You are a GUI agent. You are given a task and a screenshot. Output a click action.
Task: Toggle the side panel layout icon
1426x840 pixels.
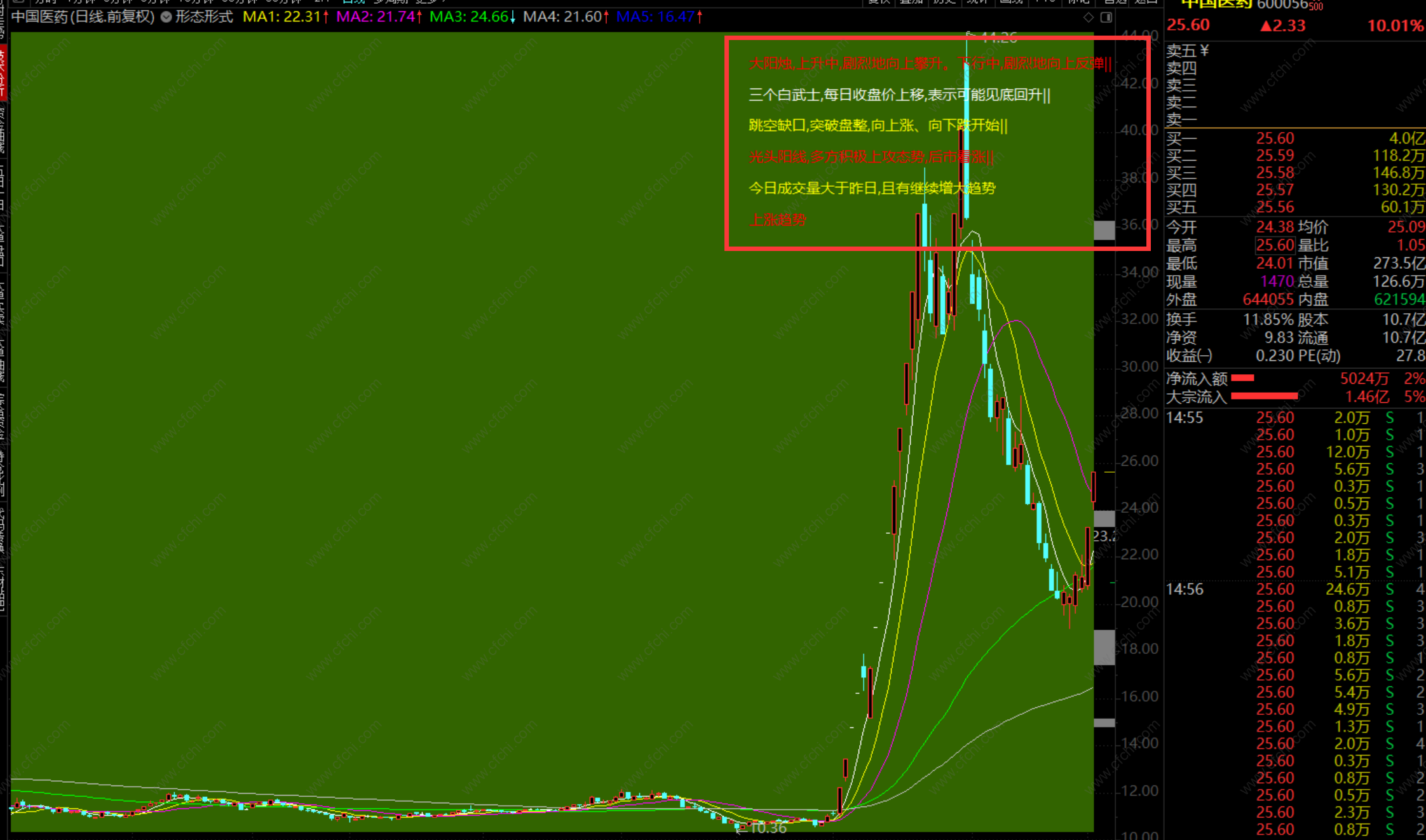click(1106, 17)
